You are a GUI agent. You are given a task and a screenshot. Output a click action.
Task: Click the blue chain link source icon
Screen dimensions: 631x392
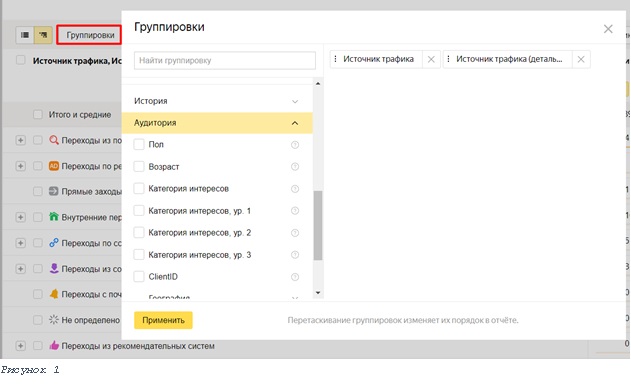tap(54, 243)
